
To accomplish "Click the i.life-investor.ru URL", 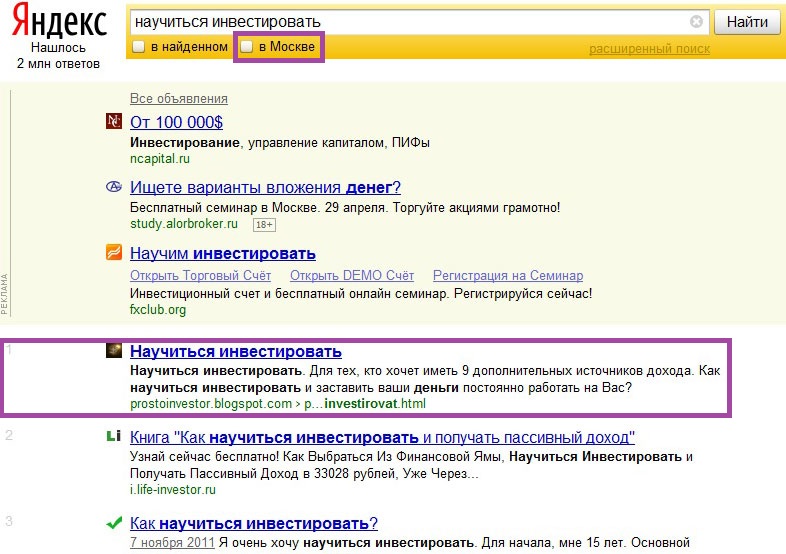I will click(173, 489).
